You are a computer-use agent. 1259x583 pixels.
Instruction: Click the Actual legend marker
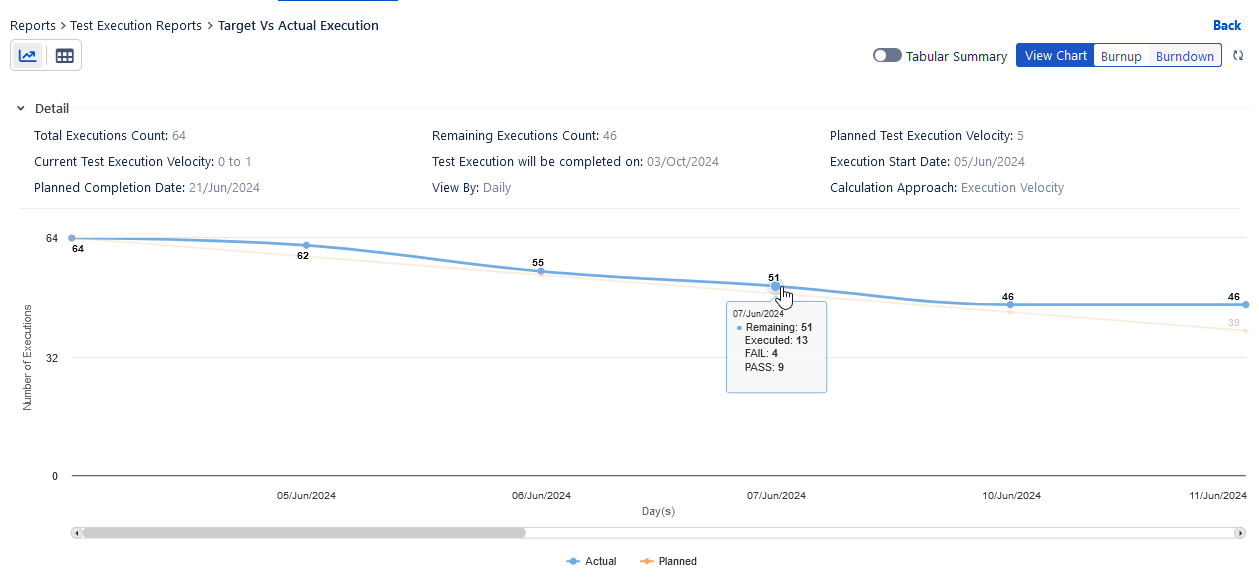(572, 561)
